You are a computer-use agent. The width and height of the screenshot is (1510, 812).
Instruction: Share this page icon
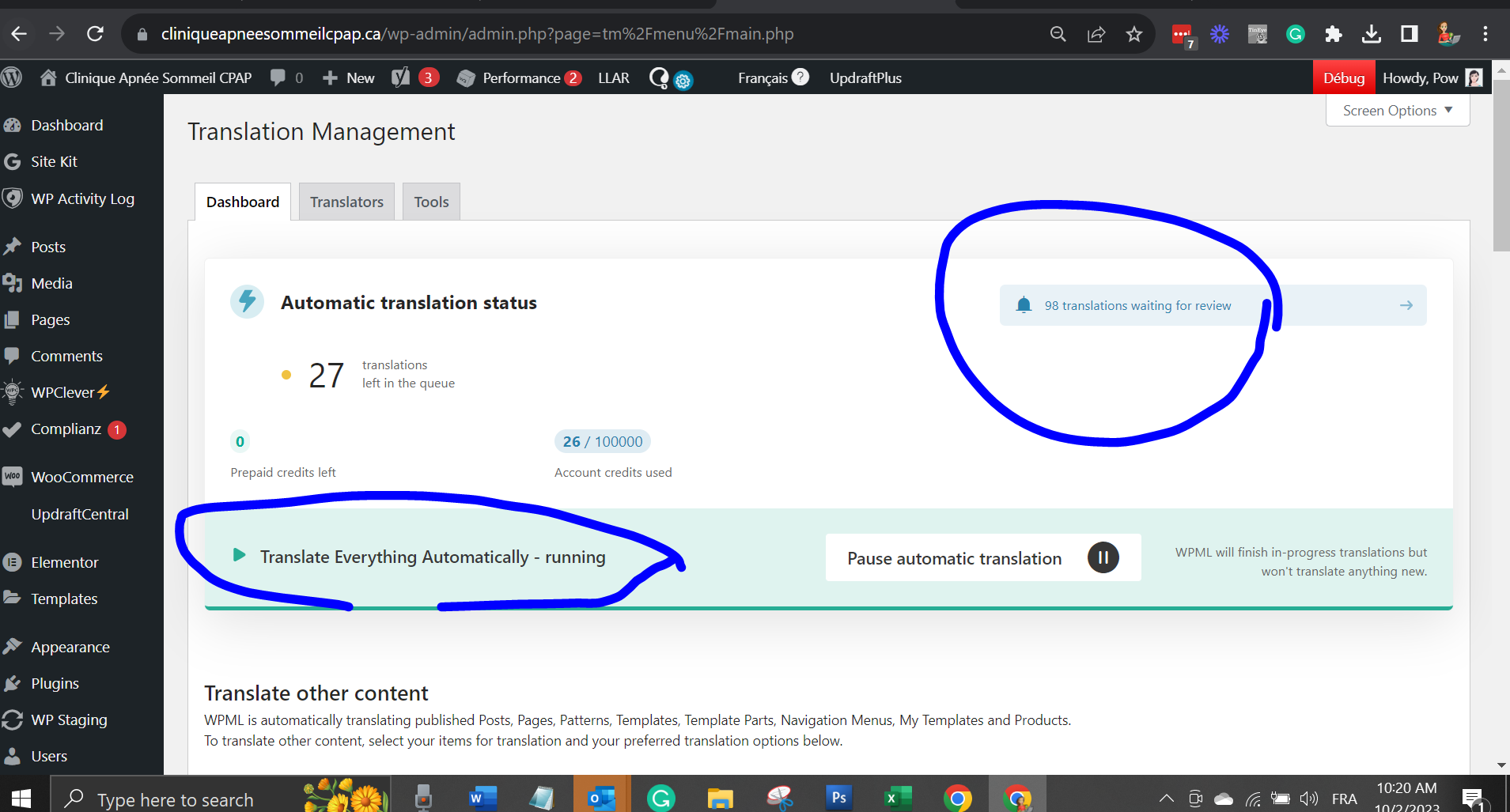pos(1096,34)
